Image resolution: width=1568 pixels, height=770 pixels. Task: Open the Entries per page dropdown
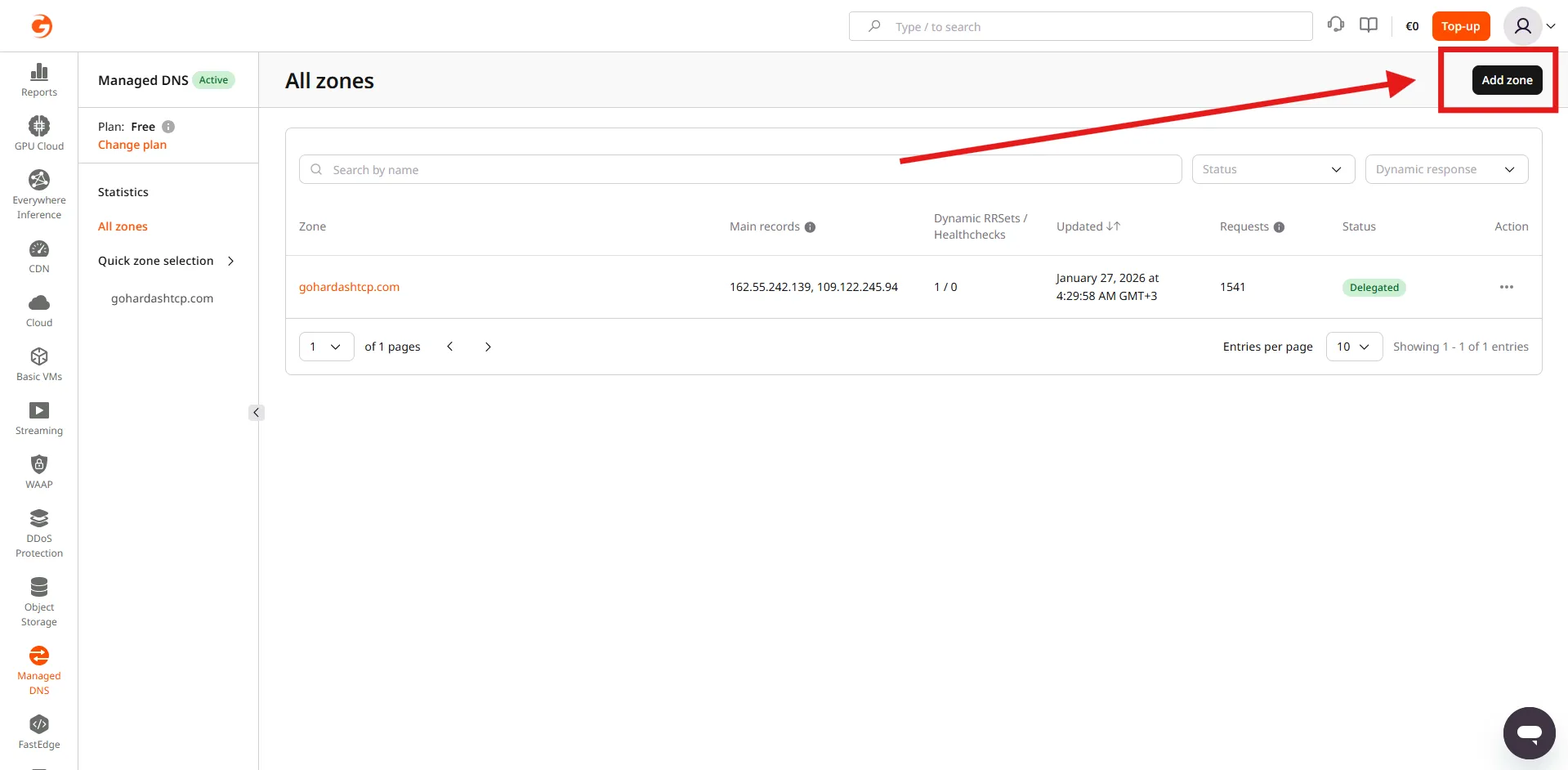(1353, 347)
